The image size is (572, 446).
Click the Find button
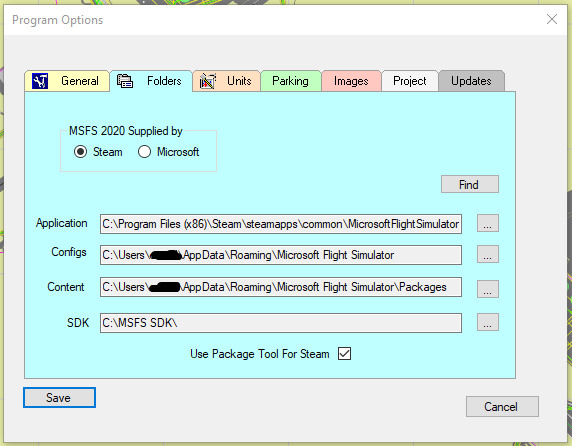tap(469, 185)
